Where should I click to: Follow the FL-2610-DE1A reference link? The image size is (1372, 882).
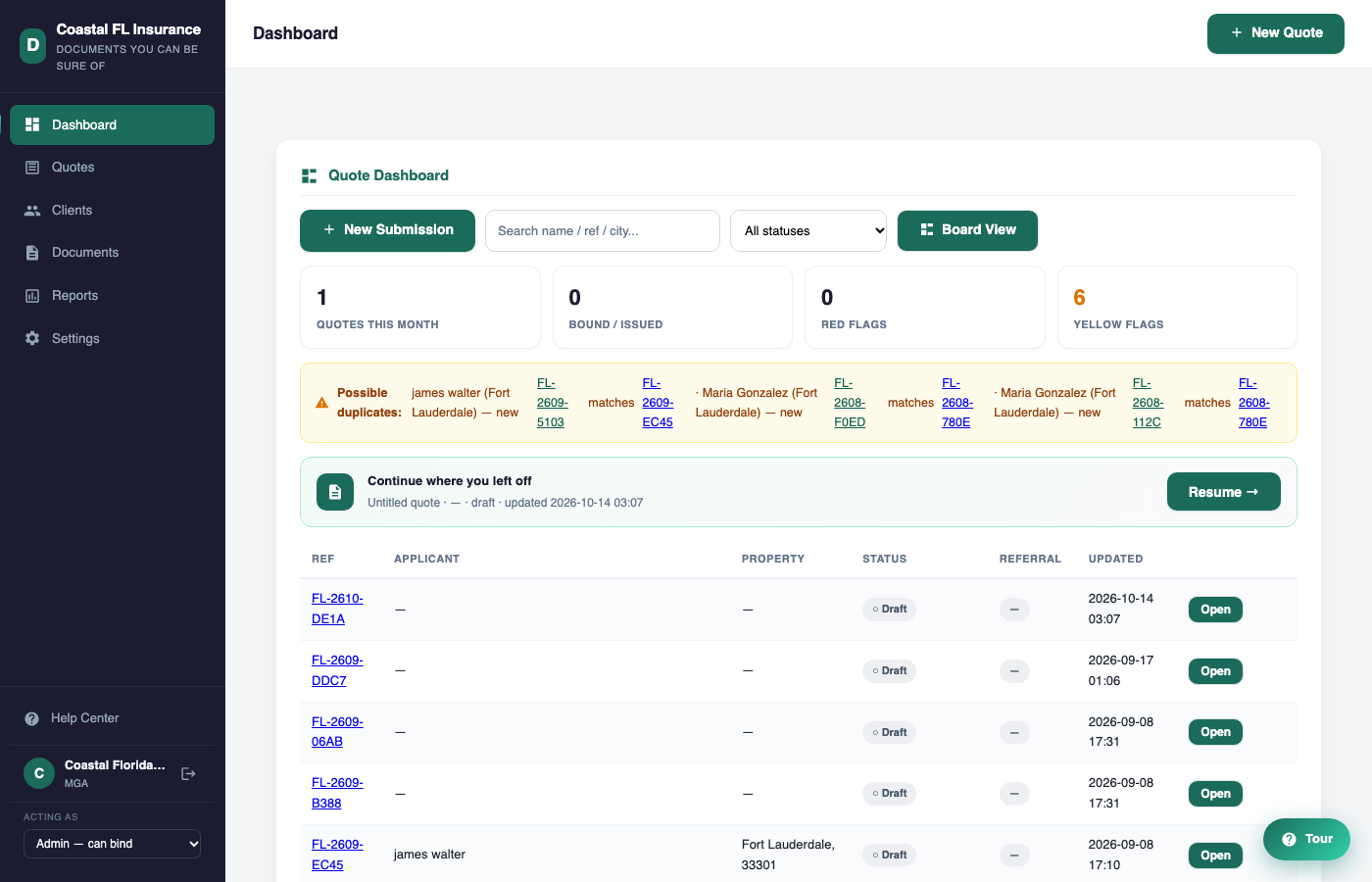pos(337,609)
